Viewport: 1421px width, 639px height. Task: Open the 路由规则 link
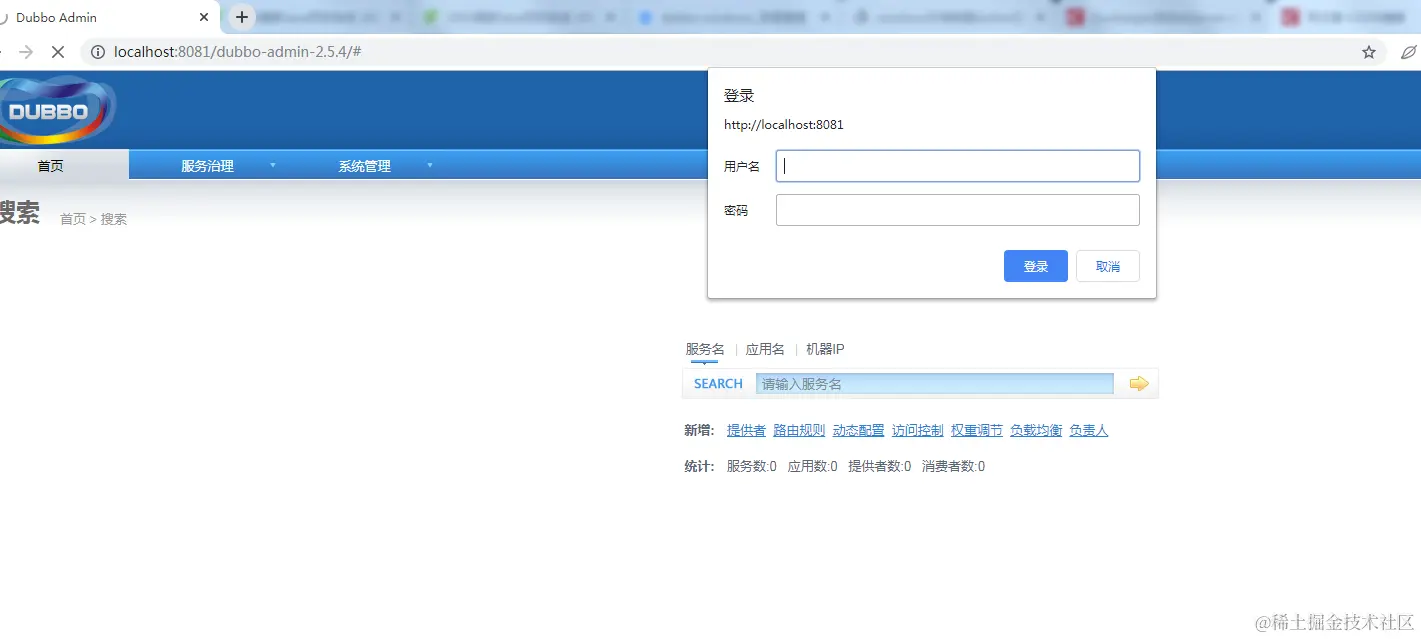798,429
